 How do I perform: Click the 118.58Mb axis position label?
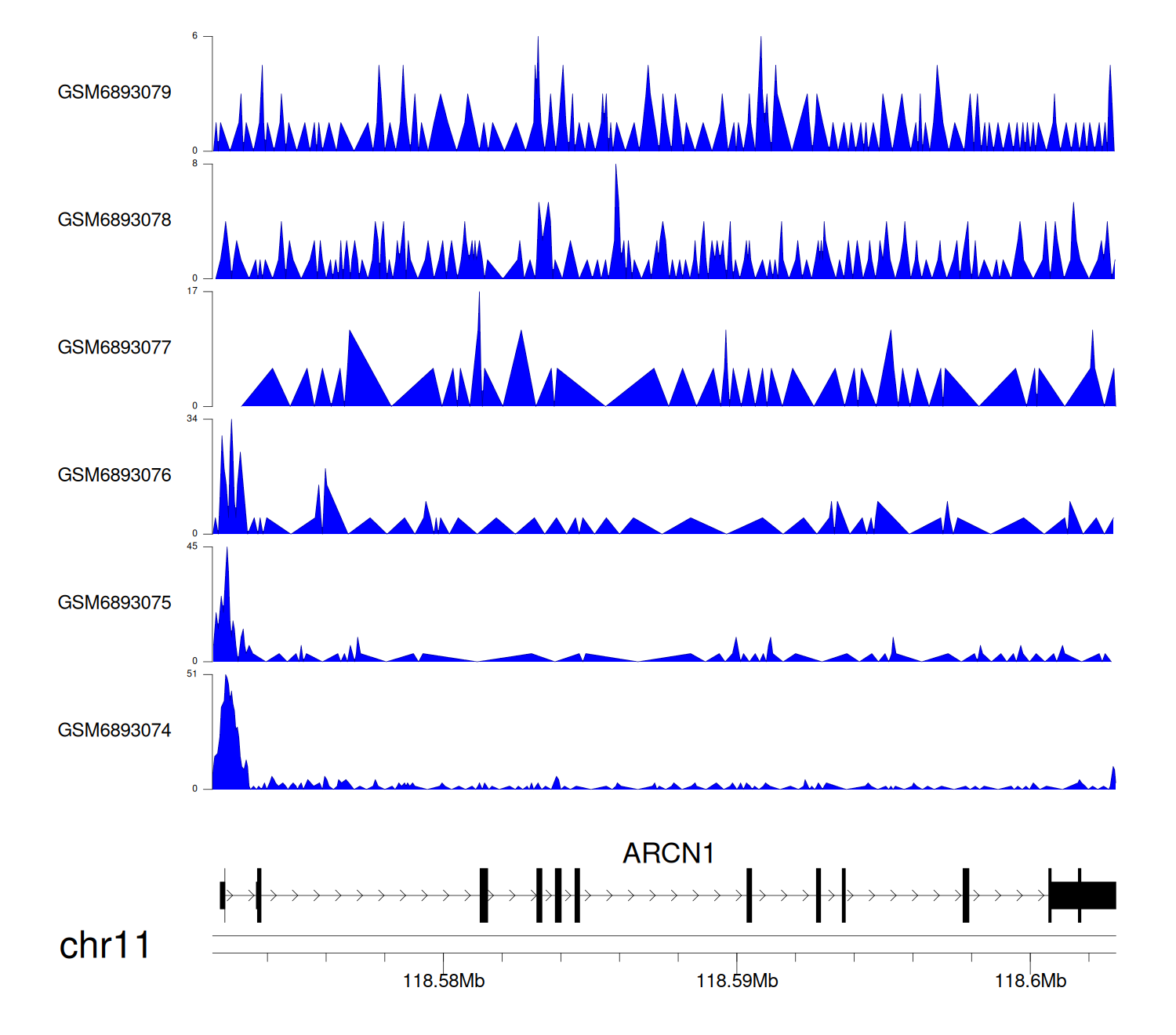point(444,981)
